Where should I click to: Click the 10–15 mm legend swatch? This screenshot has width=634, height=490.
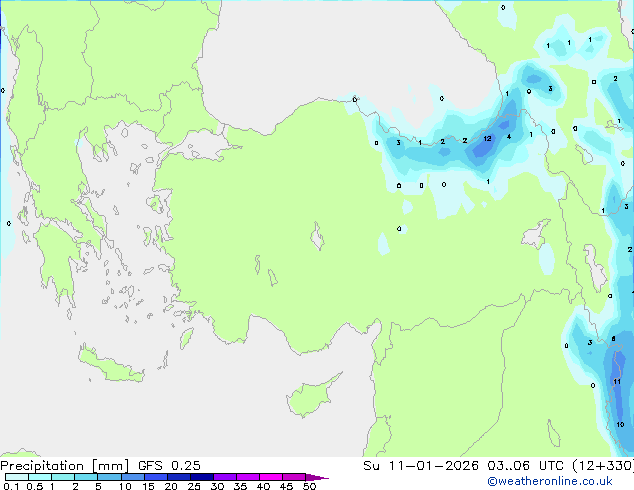133,477
